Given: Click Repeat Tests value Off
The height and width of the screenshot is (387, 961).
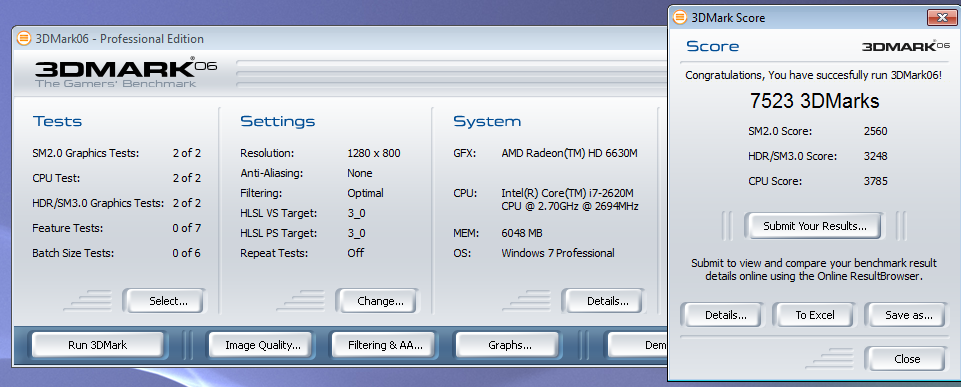Looking at the screenshot, I should 355,253.
